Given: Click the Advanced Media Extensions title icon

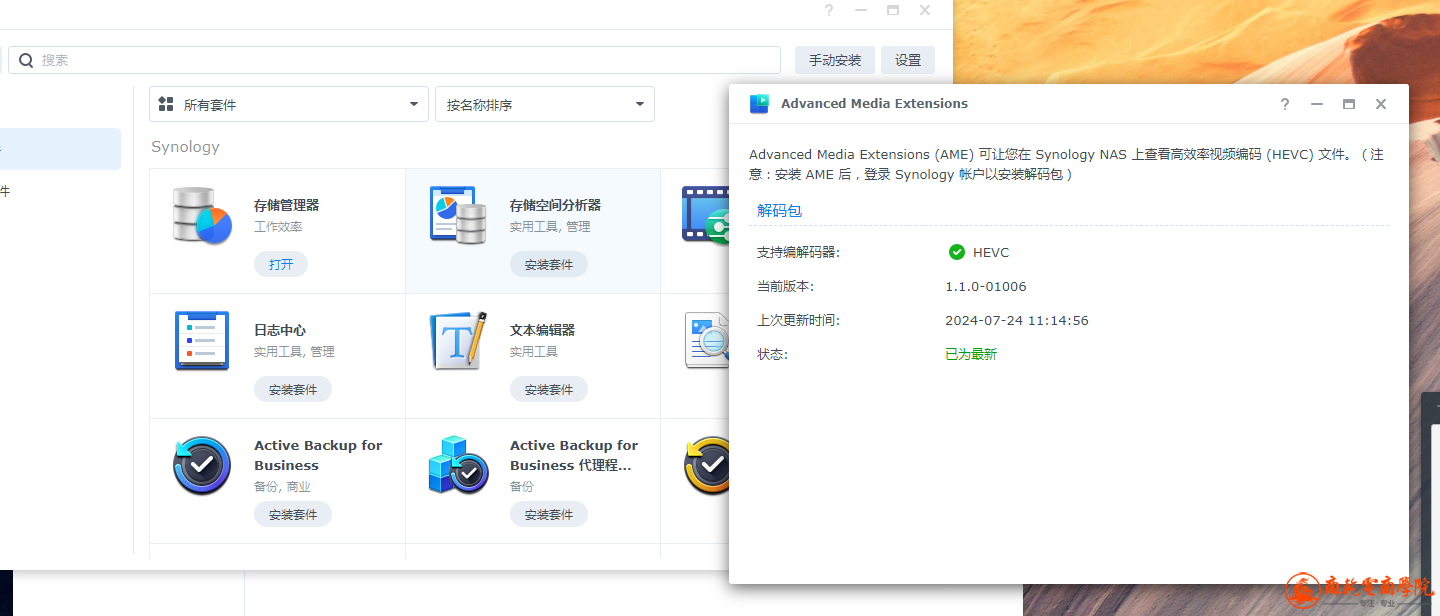Looking at the screenshot, I should (x=760, y=104).
